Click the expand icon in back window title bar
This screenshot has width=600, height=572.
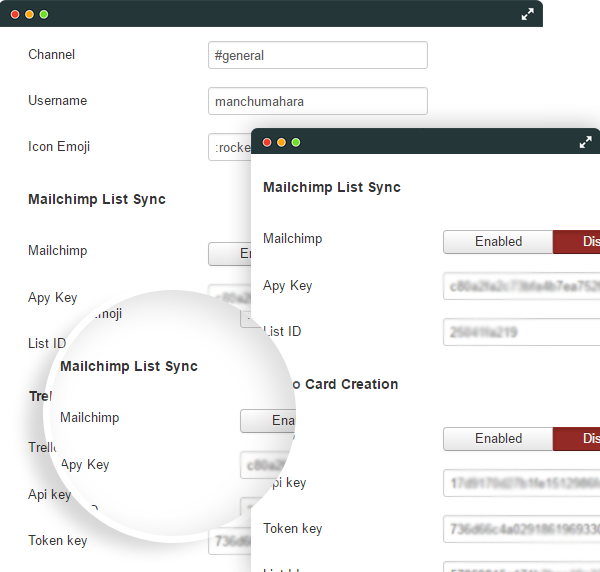pos(527,15)
